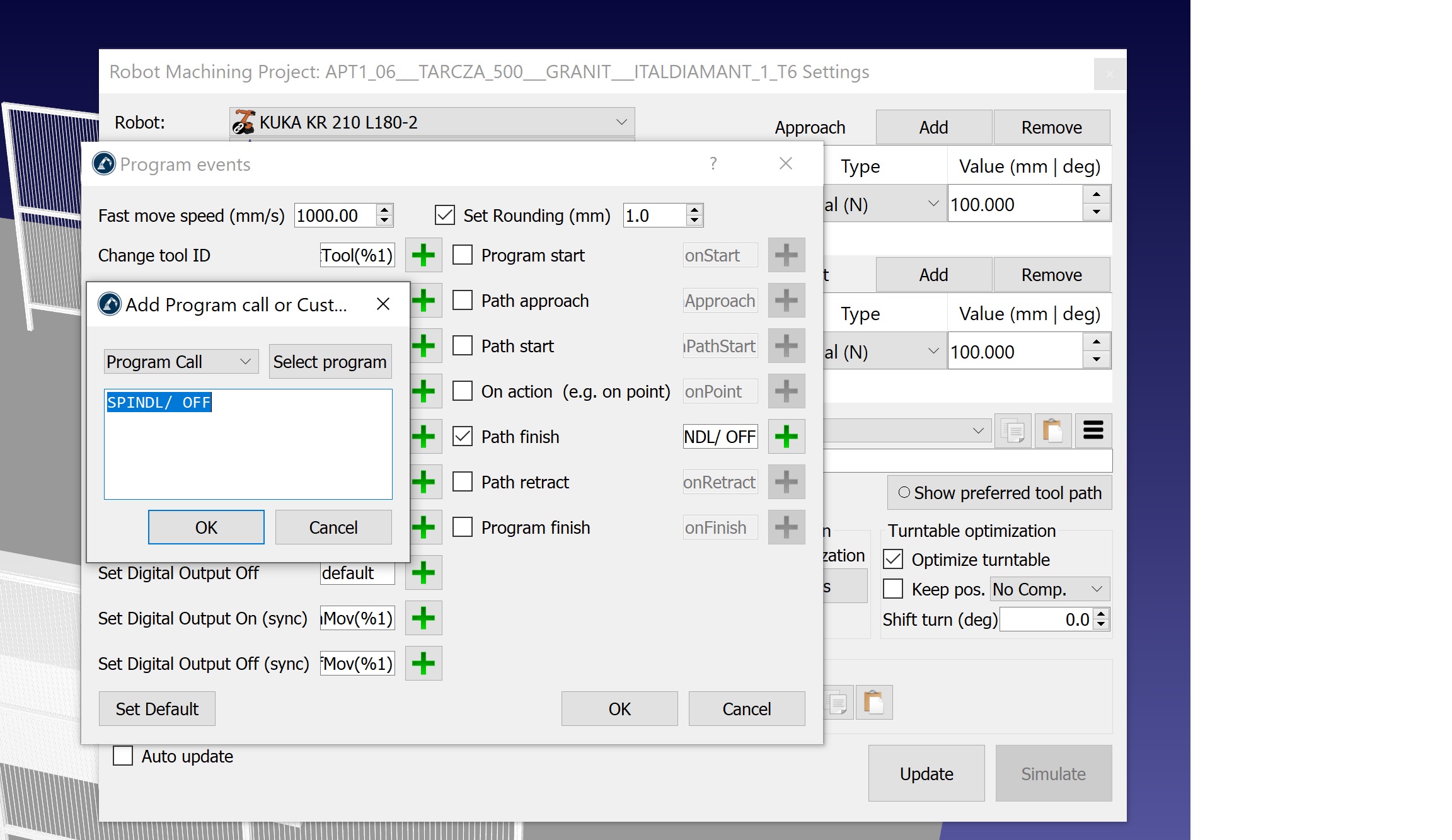Viewport: 1452px width, 840px height.
Task: Uncheck the Set Rounding option
Action: click(x=445, y=216)
